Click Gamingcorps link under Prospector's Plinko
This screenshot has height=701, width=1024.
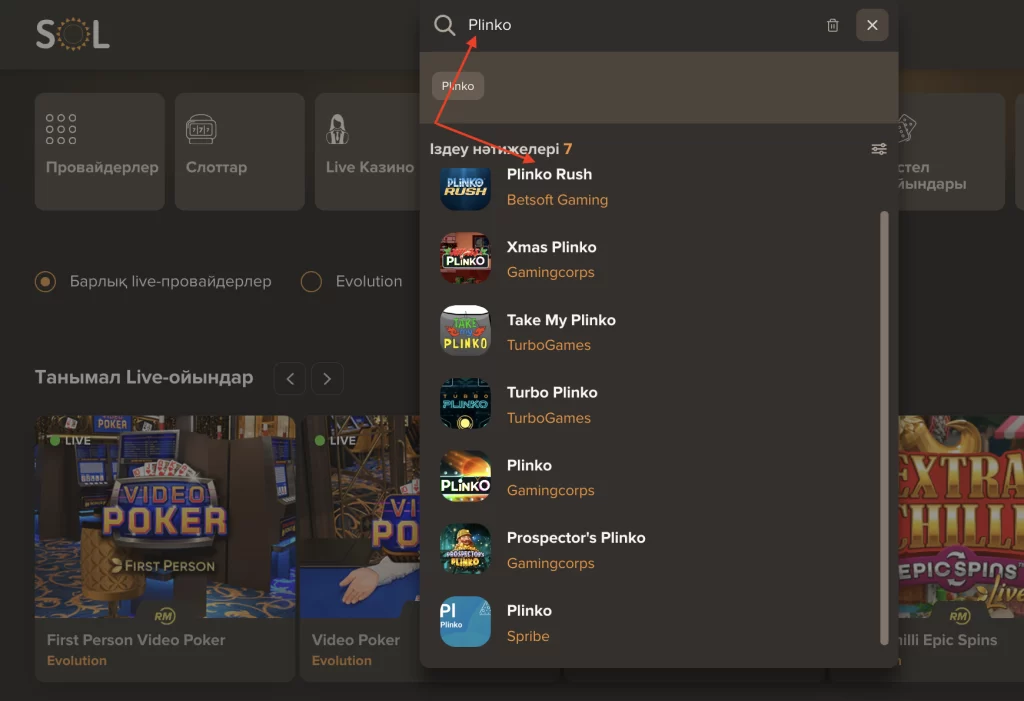click(551, 563)
